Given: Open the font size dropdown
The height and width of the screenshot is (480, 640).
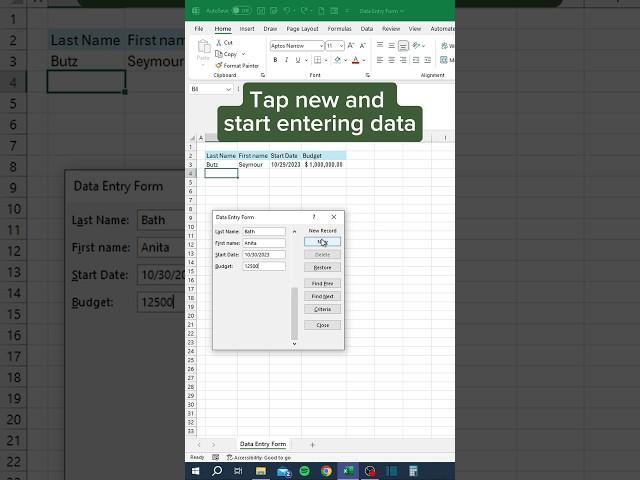Looking at the screenshot, I should coord(341,46).
